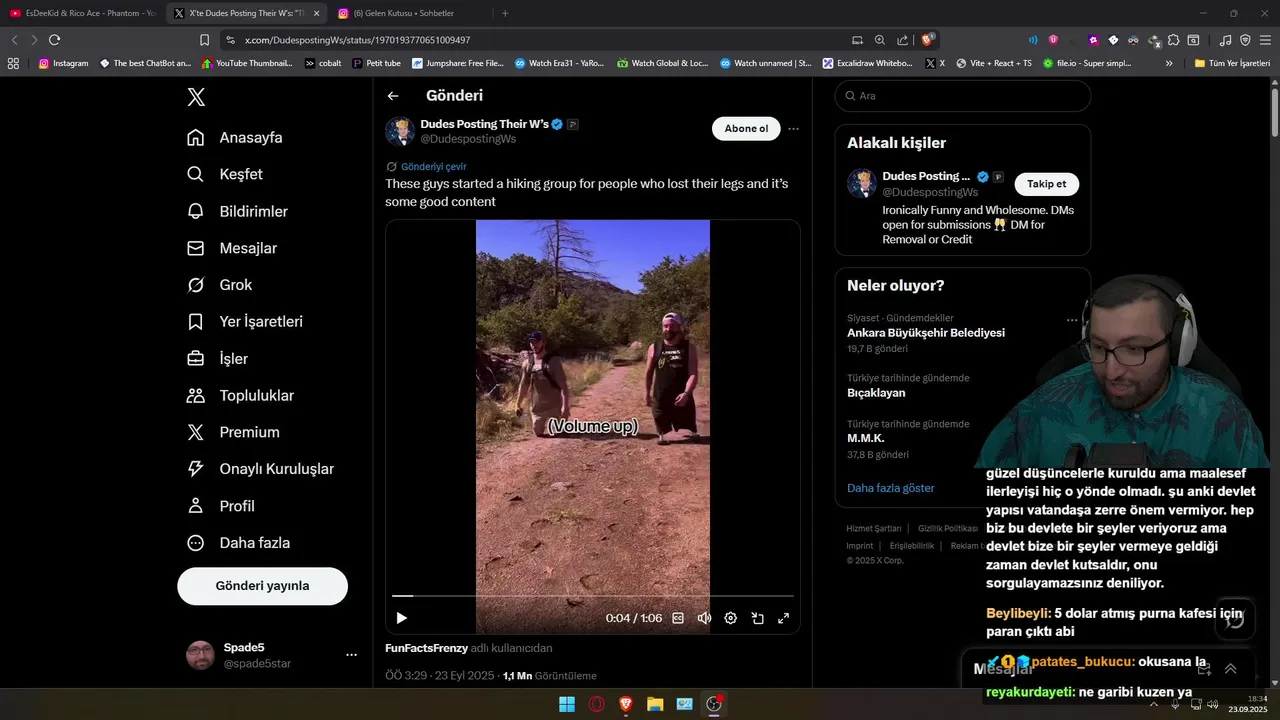Toggle closed captions on the video
The height and width of the screenshot is (720, 1280).
click(x=678, y=618)
